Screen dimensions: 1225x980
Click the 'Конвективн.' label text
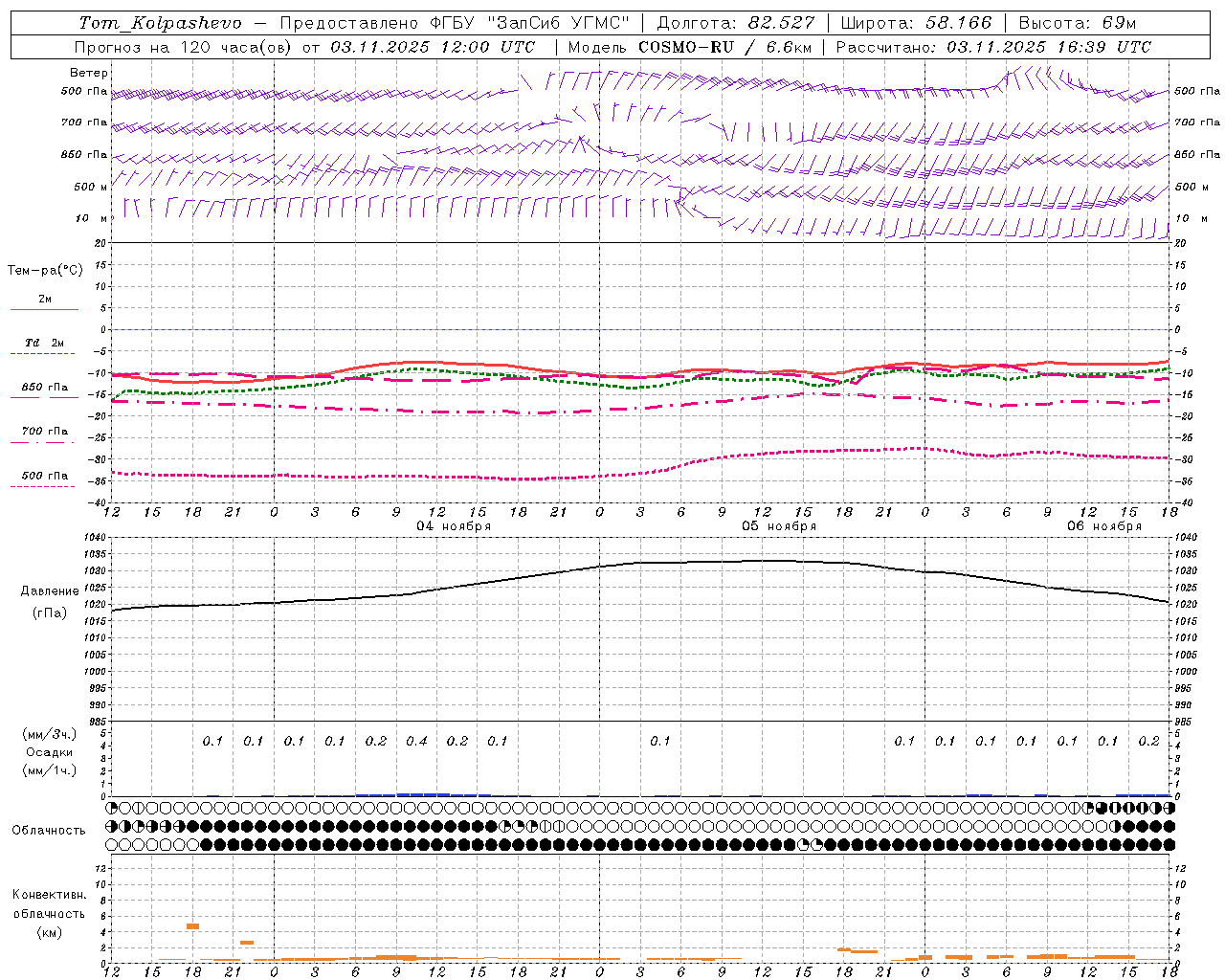click(49, 895)
